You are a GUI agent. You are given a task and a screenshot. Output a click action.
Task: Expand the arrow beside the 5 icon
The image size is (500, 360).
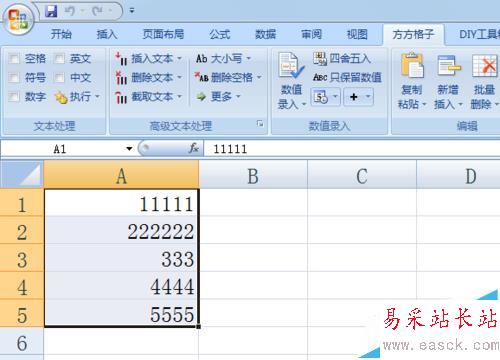pyautogui.click(x=335, y=97)
